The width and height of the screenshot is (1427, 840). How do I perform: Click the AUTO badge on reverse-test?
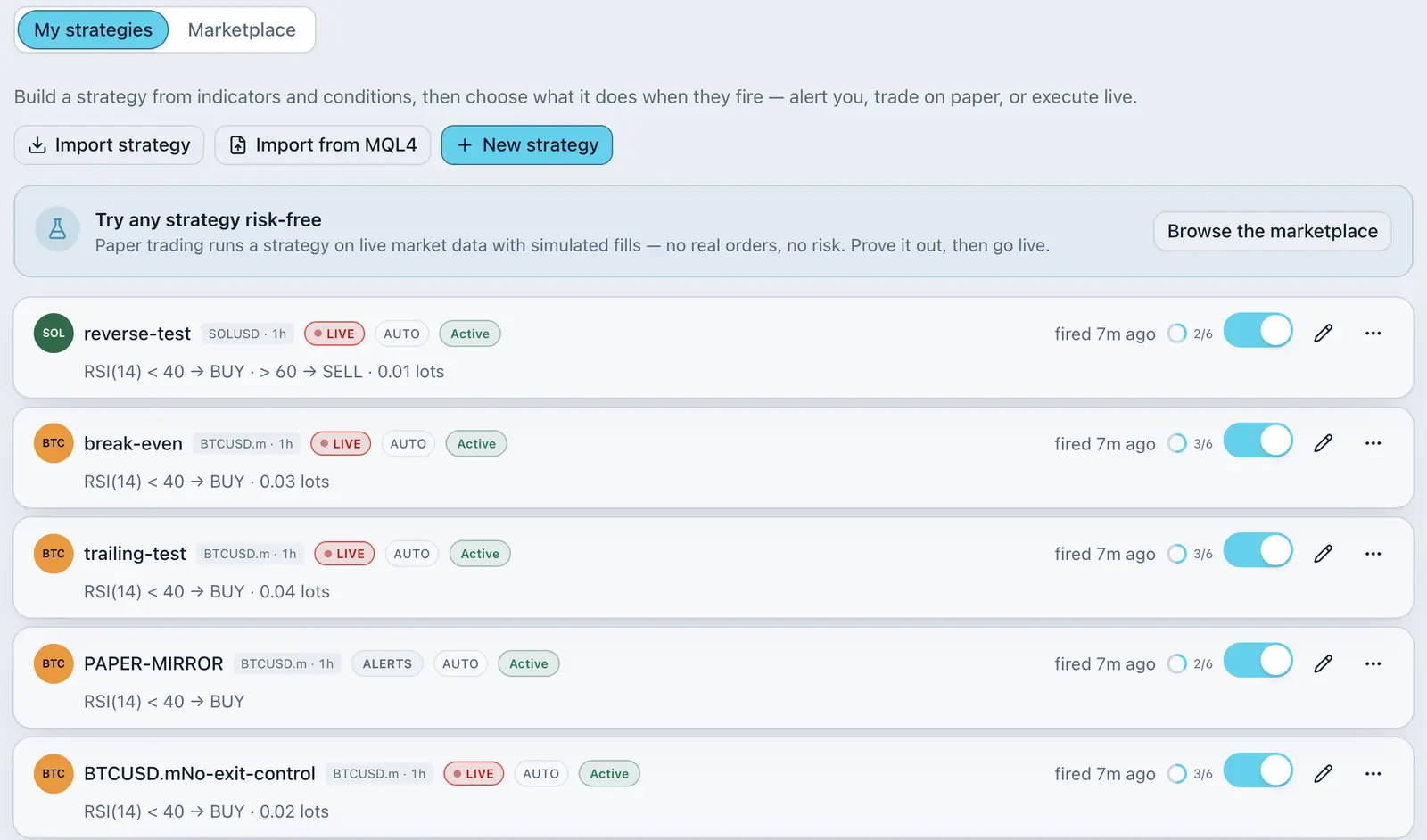tap(401, 334)
